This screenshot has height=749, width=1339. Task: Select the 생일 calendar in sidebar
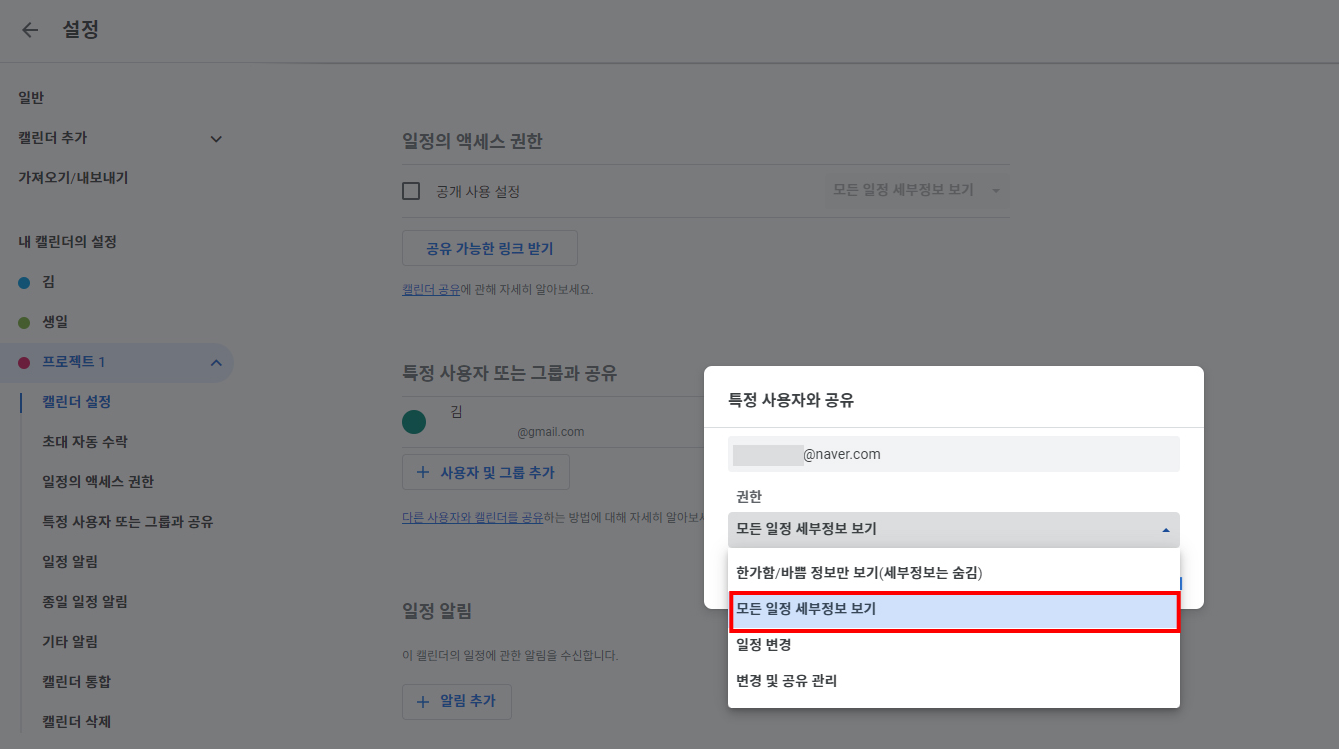tap(55, 322)
